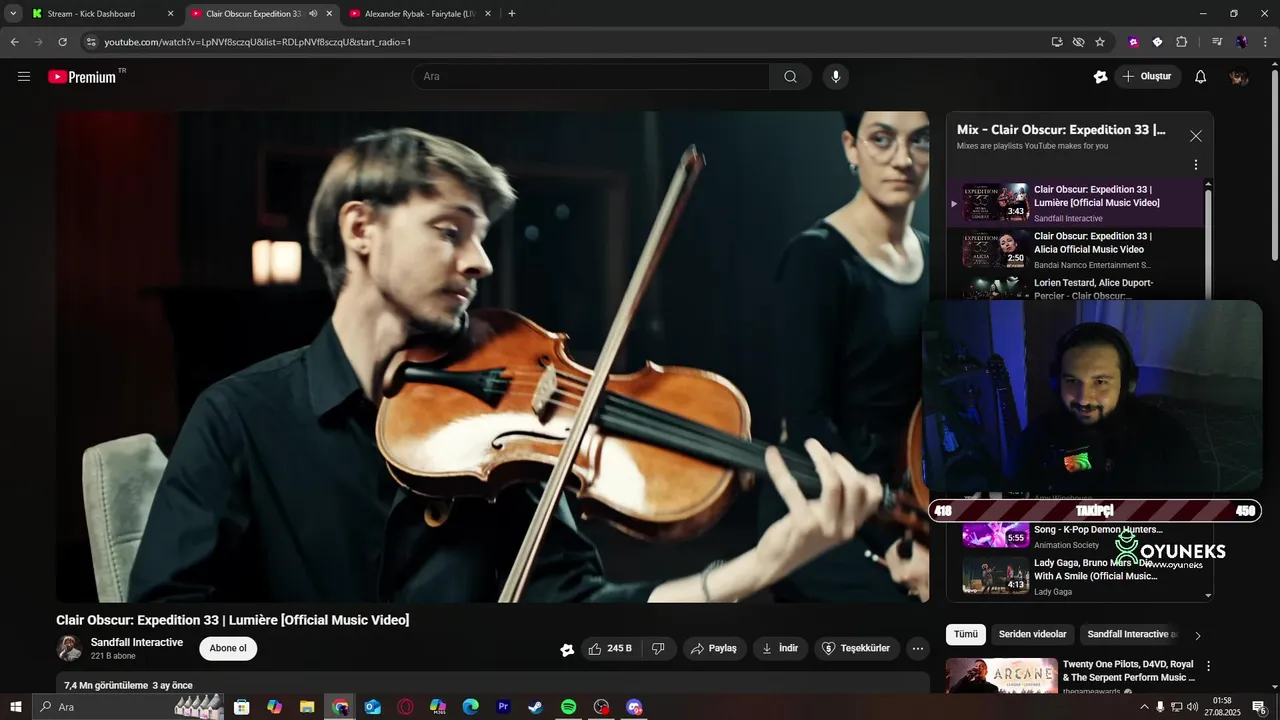Open the Chrome three-dot menu
This screenshot has width=1280, height=720.
(1265, 42)
